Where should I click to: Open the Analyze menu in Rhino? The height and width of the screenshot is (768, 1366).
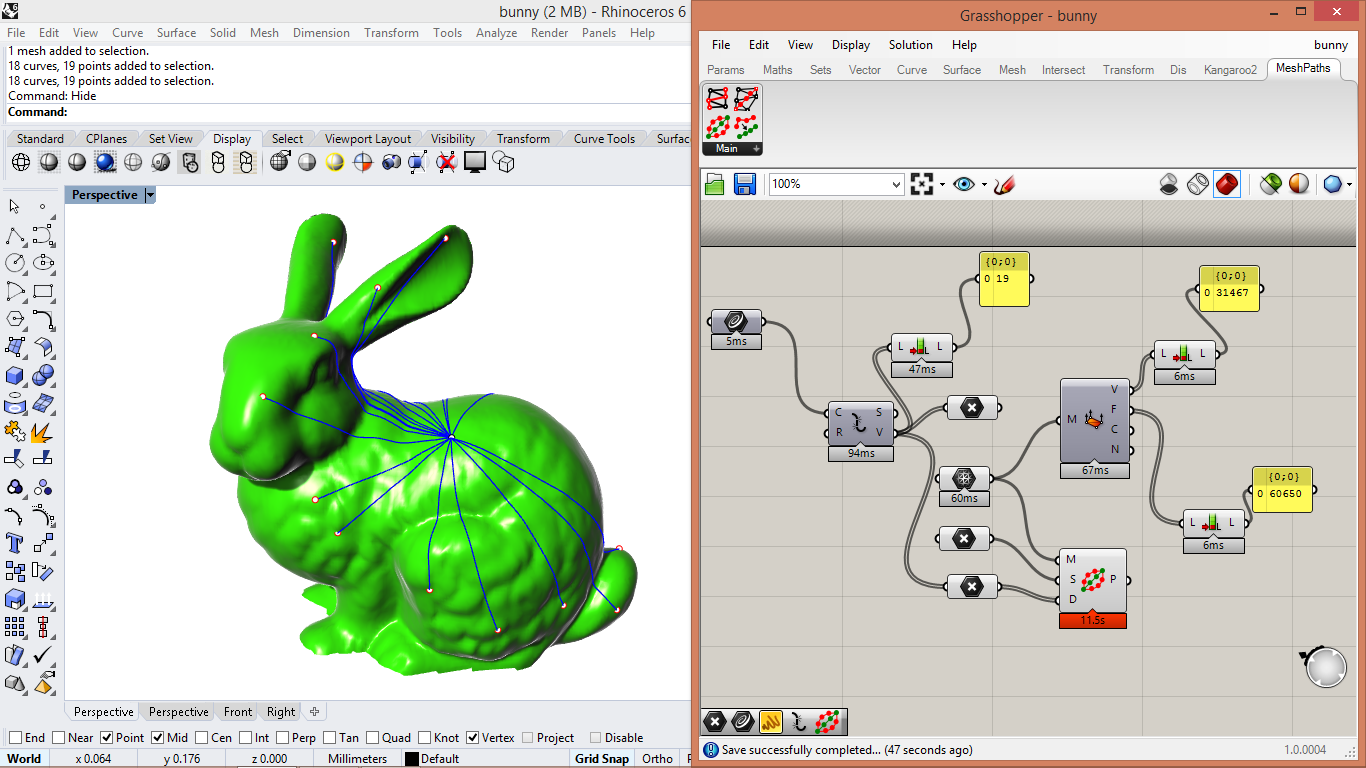click(496, 33)
